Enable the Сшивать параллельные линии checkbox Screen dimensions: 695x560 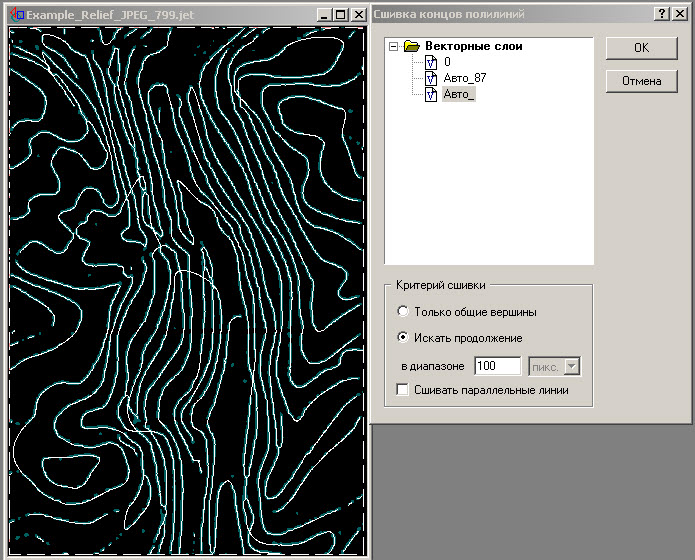402,390
